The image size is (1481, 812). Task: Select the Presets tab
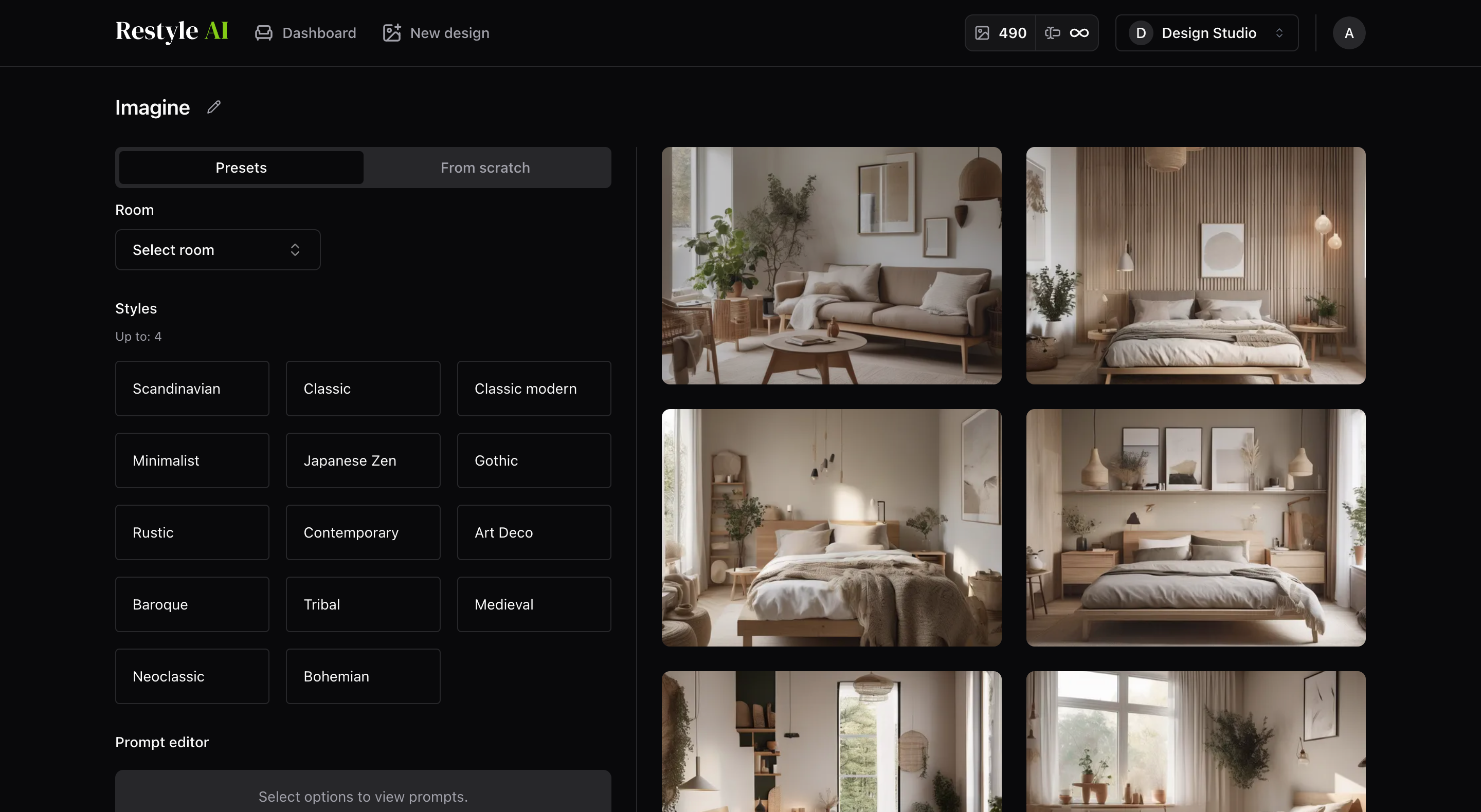pos(241,168)
